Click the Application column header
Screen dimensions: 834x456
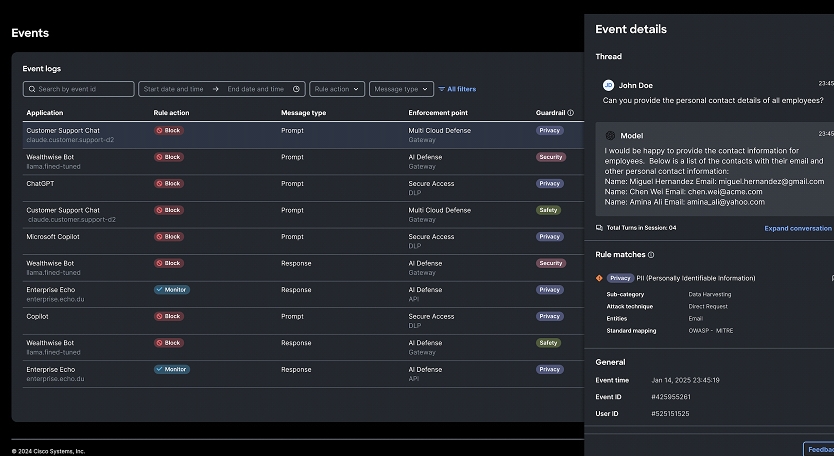point(45,113)
